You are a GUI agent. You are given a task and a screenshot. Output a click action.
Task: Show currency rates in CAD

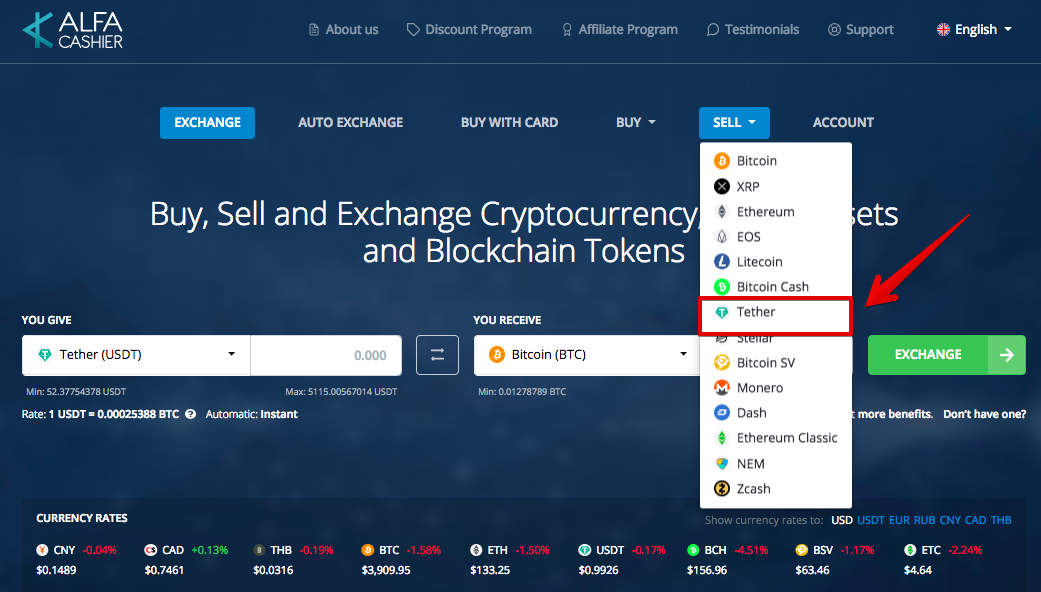click(975, 520)
